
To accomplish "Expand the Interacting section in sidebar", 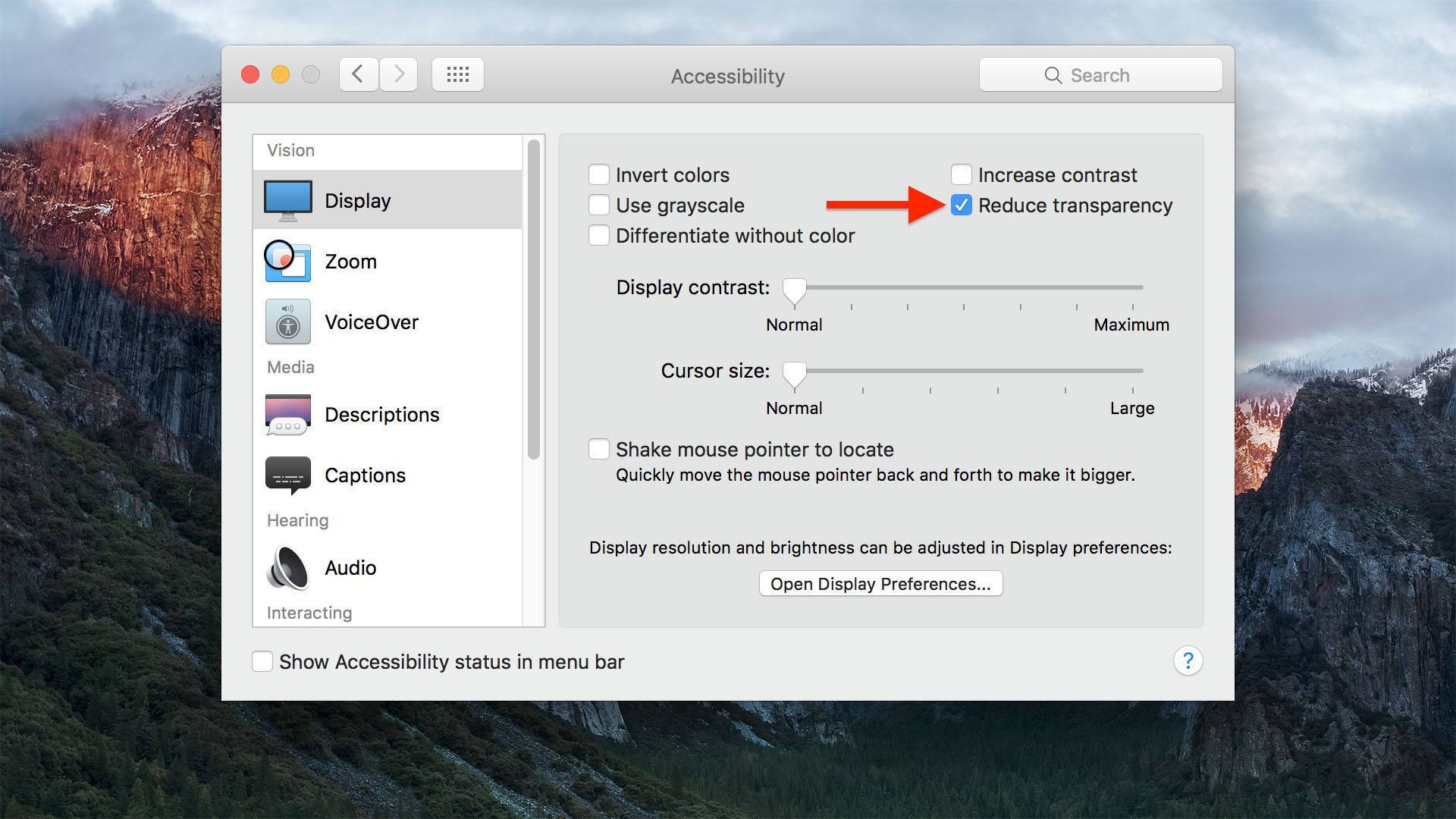I will (308, 613).
